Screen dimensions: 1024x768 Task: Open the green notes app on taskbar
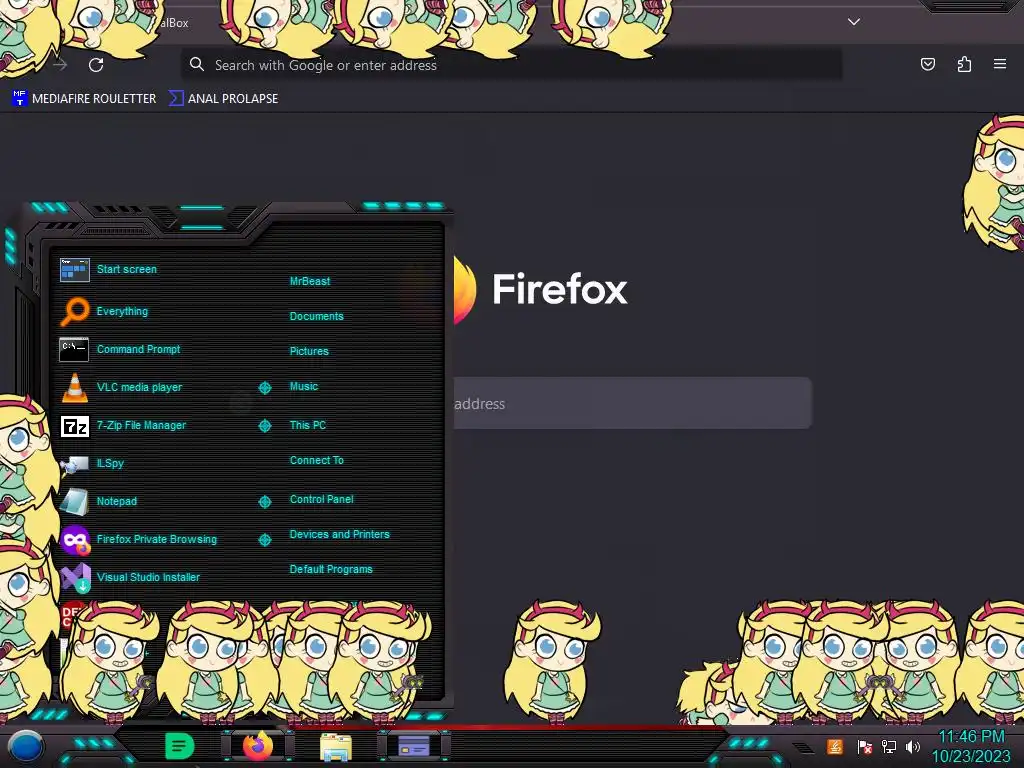pyautogui.click(x=179, y=746)
